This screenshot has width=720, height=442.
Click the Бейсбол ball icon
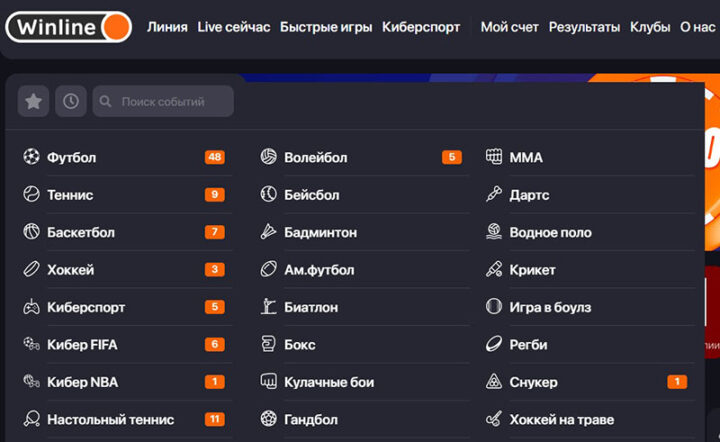[269, 194]
